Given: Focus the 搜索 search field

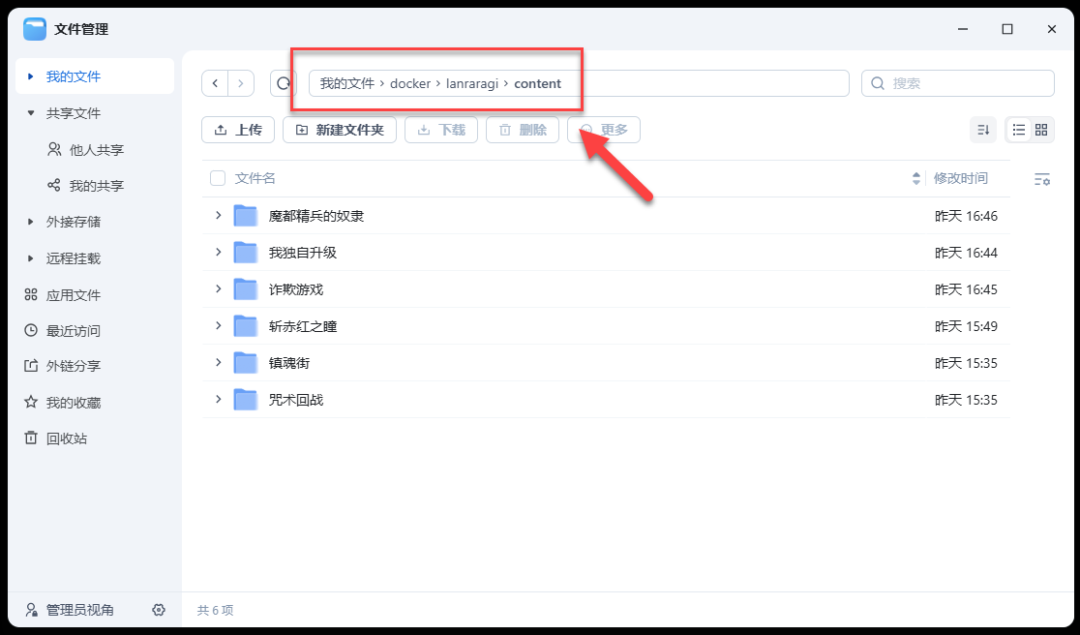Looking at the screenshot, I should point(957,83).
